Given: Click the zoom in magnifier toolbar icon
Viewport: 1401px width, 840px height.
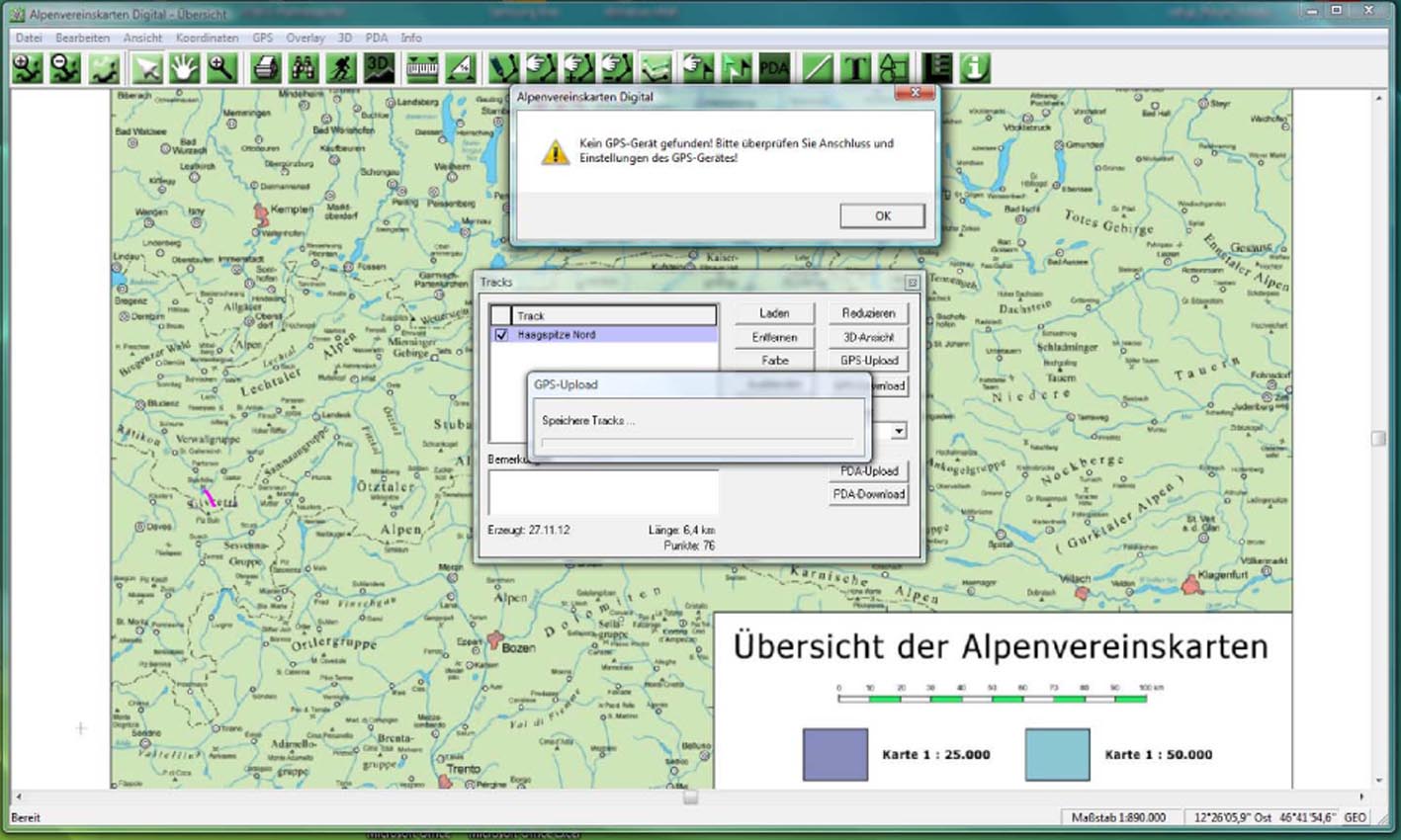Looking at the screenshot, I should (27, 68).
